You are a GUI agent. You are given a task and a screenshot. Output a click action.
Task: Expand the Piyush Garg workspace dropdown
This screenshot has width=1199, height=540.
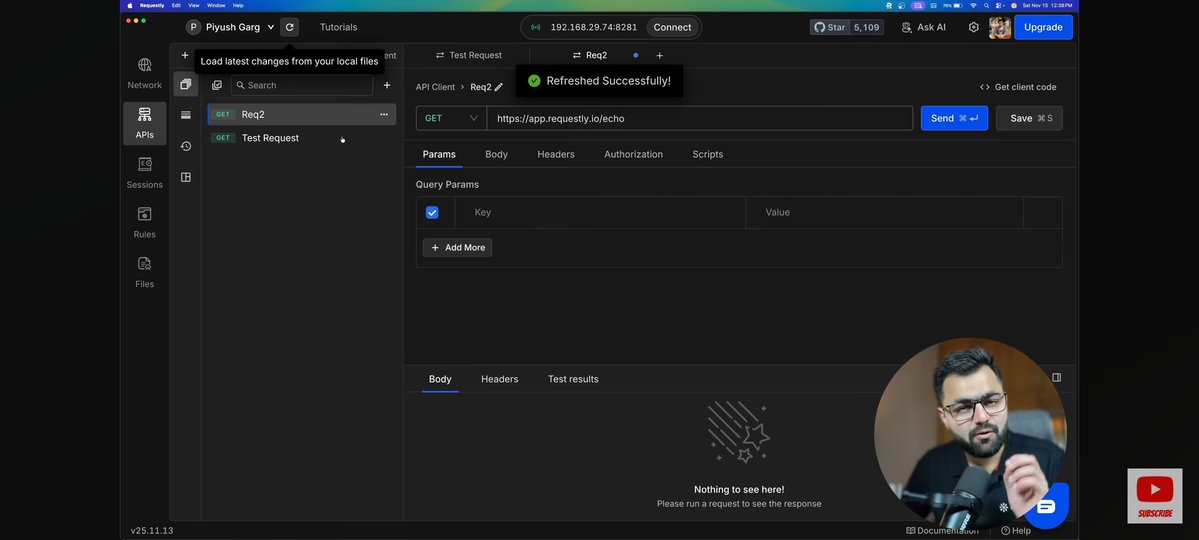pos(230,27)
